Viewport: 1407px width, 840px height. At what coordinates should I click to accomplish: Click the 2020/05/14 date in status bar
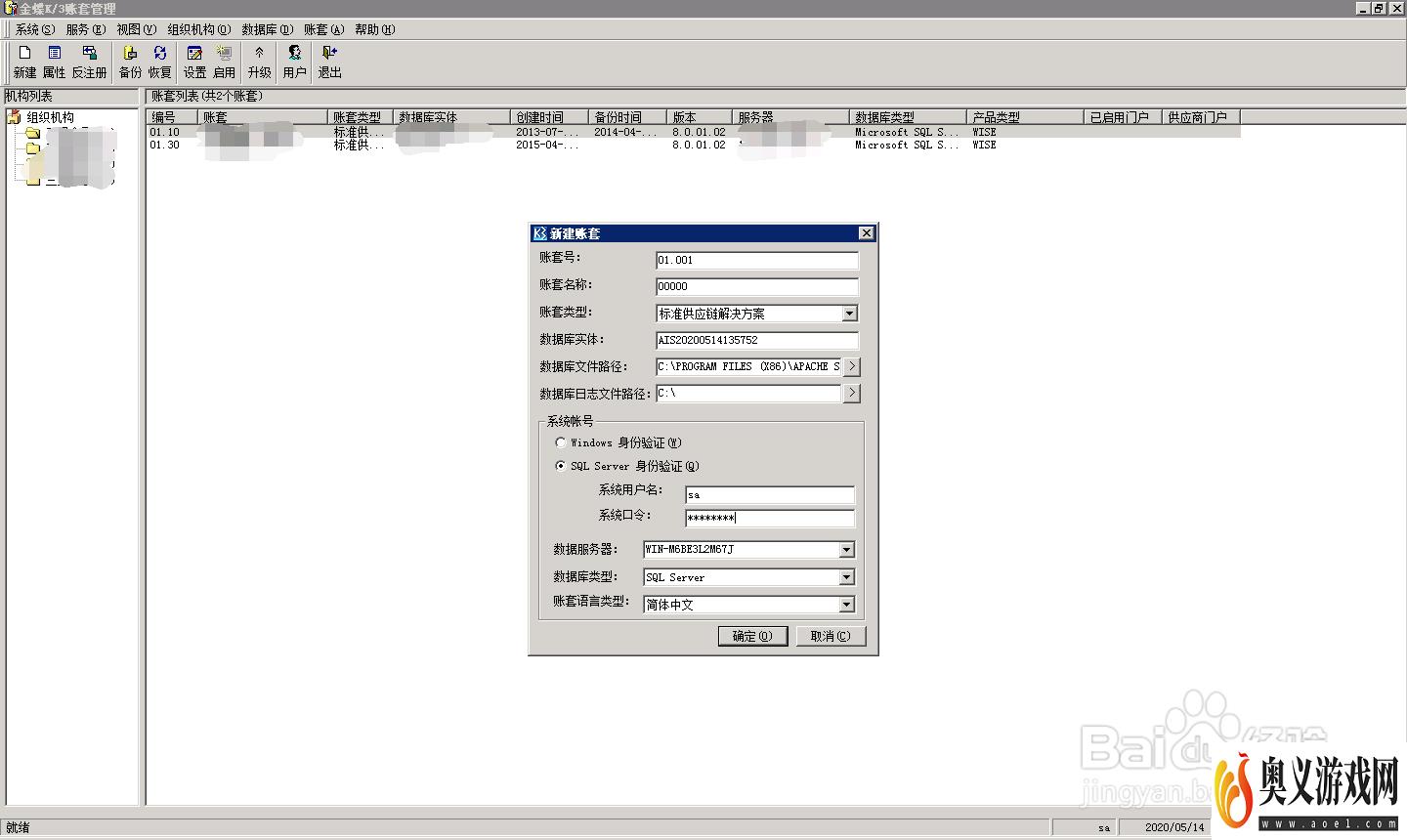point(1174,827)
